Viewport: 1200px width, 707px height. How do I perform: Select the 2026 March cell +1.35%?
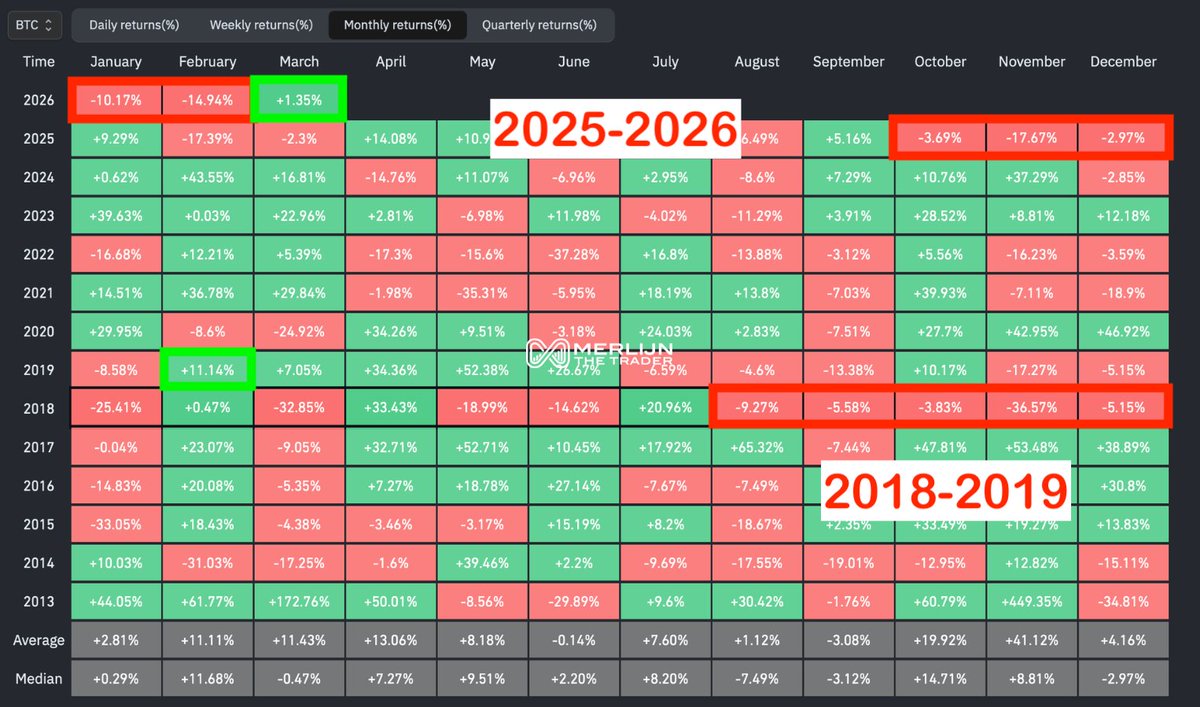click(299, 100)
